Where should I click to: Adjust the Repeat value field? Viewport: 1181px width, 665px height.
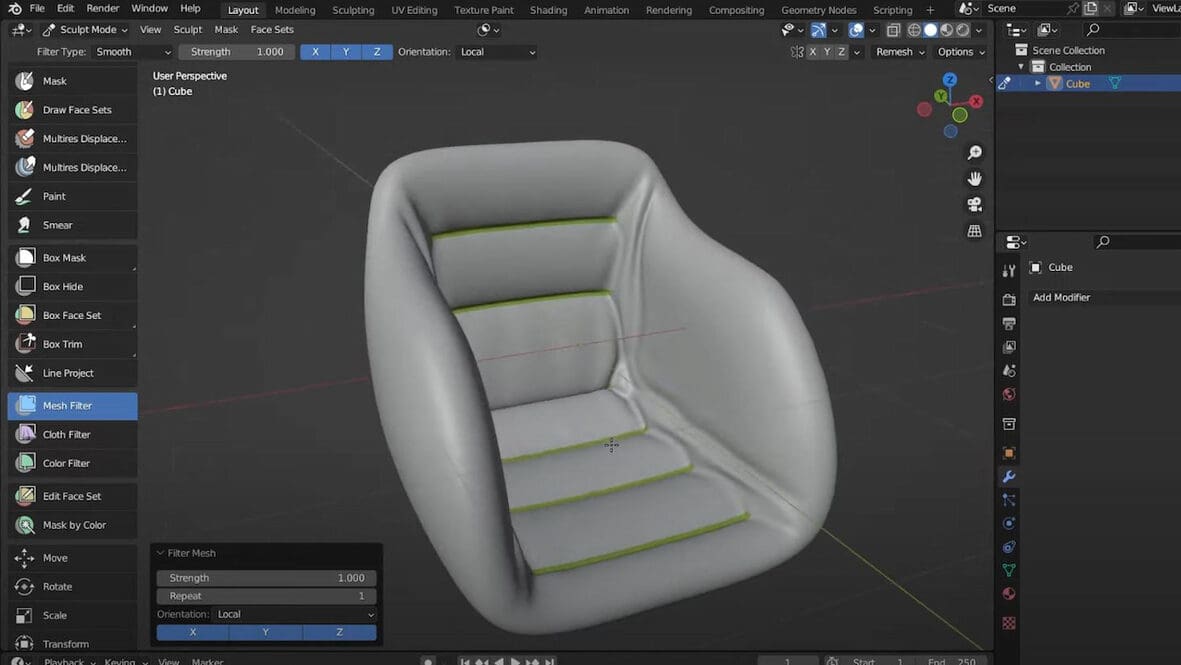(267, 596)
